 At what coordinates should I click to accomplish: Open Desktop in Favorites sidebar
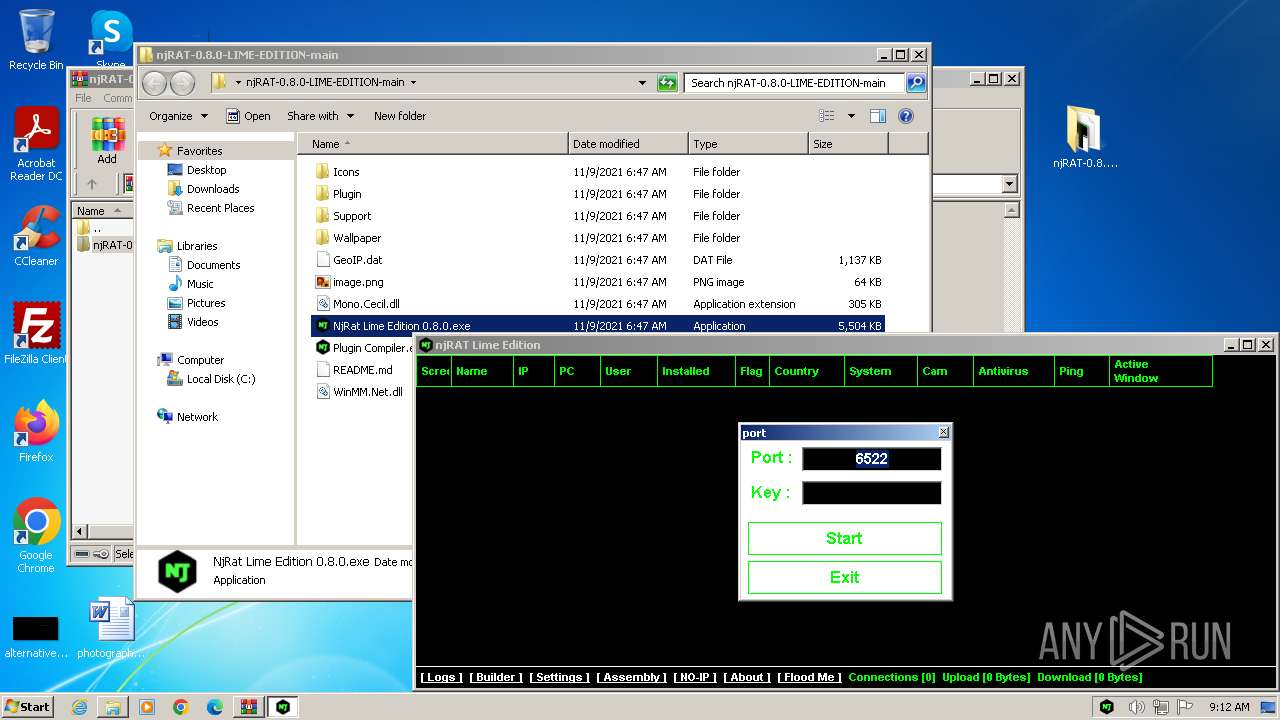click(x=206, y=170)
